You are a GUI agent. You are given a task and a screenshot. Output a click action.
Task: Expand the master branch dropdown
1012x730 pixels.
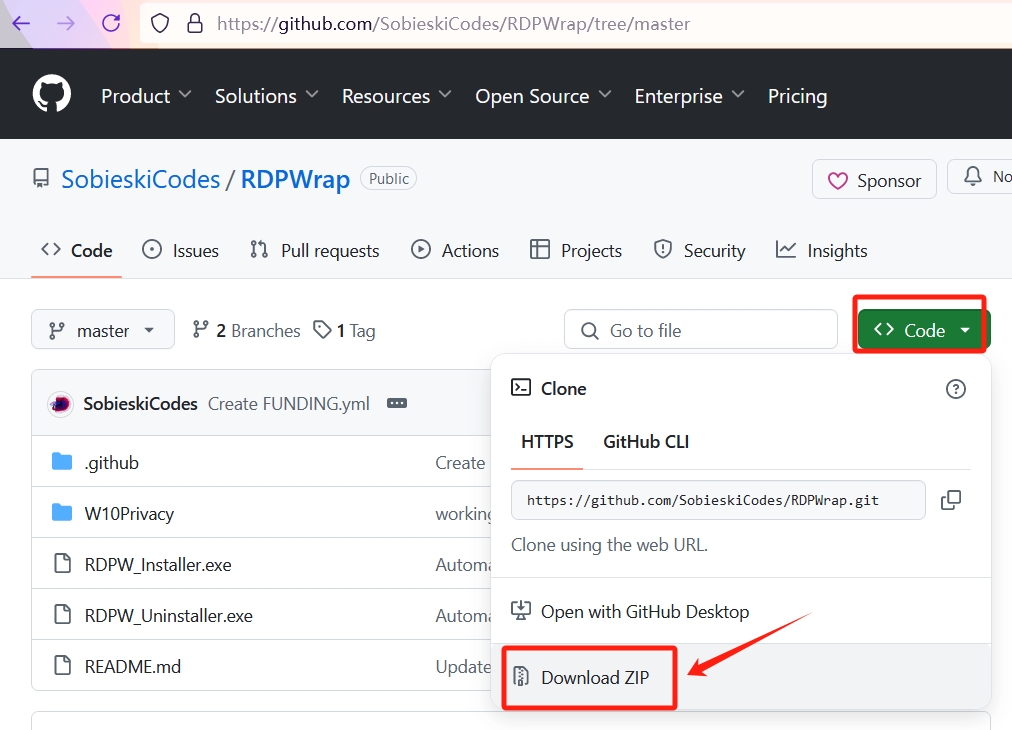pos(103,330)
